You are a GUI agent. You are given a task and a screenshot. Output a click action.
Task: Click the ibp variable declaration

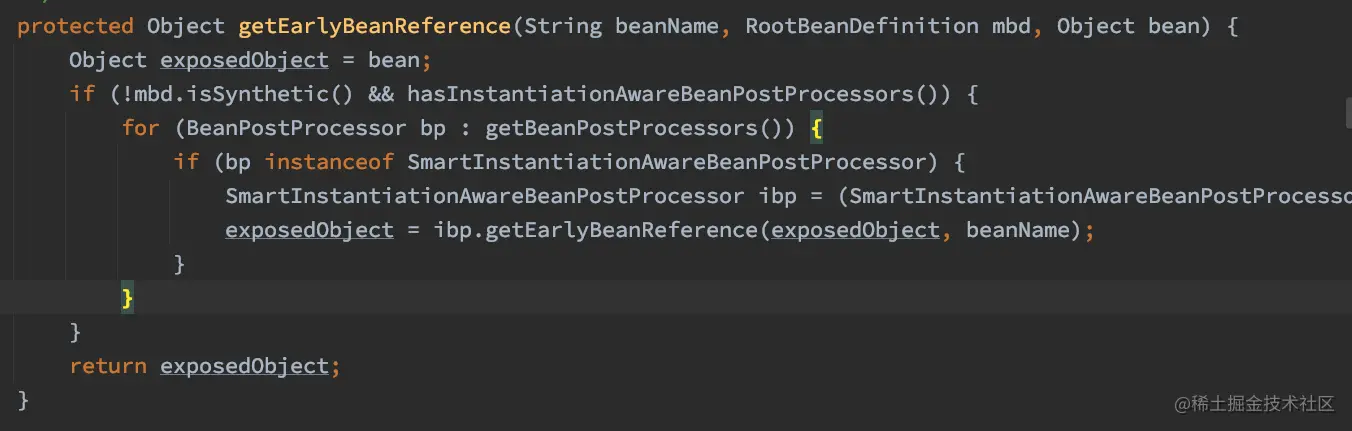[777, 196]
